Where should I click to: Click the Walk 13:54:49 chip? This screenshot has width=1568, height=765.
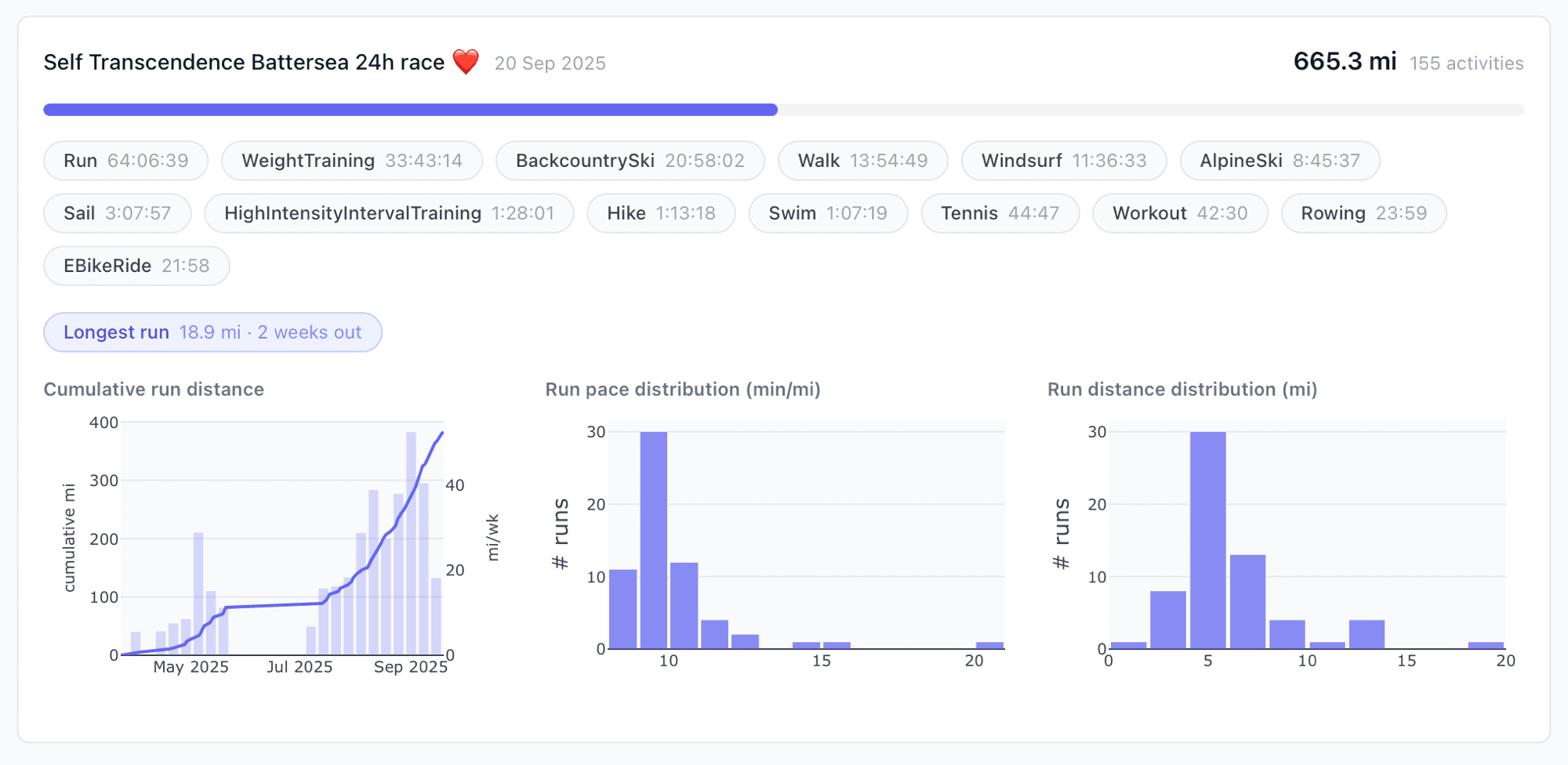click(863, 161)
